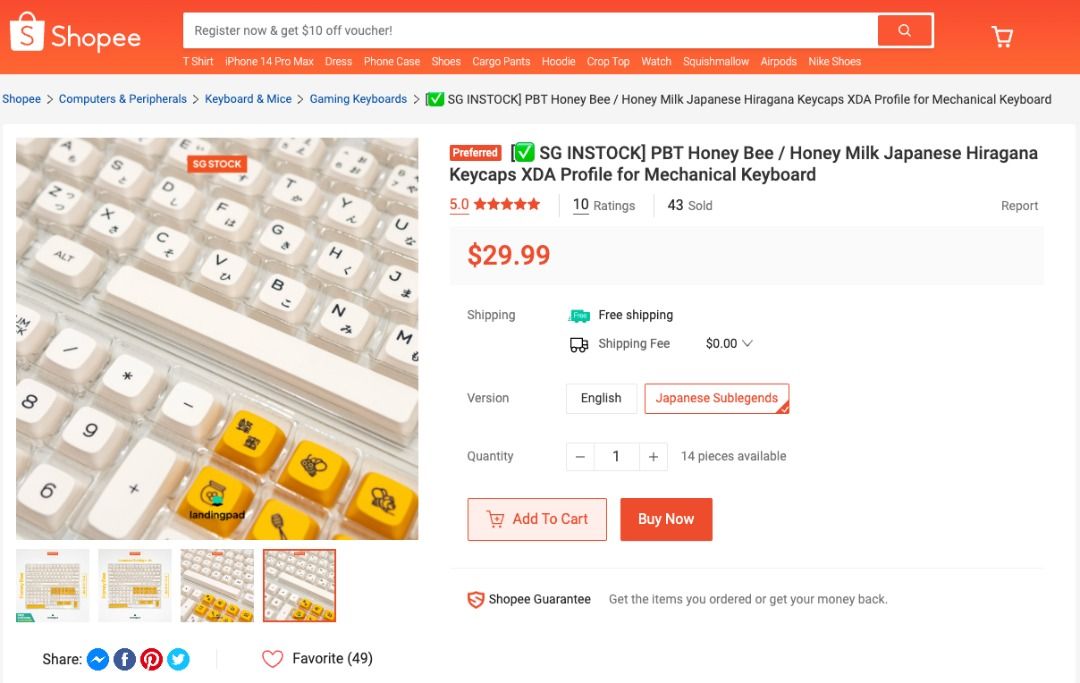Share the product via Messenger icon
Viewport: 1080px width, 683px height.
pyautogui.click(x=98, y=659)
